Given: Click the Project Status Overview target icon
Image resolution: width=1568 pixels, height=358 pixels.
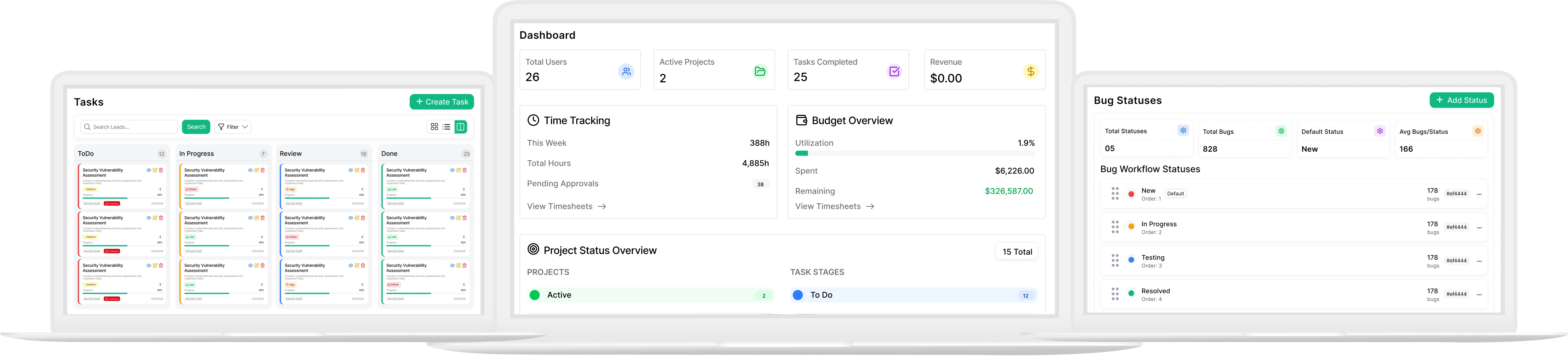Looking at the screenshot, I should (x=533, y=249).
